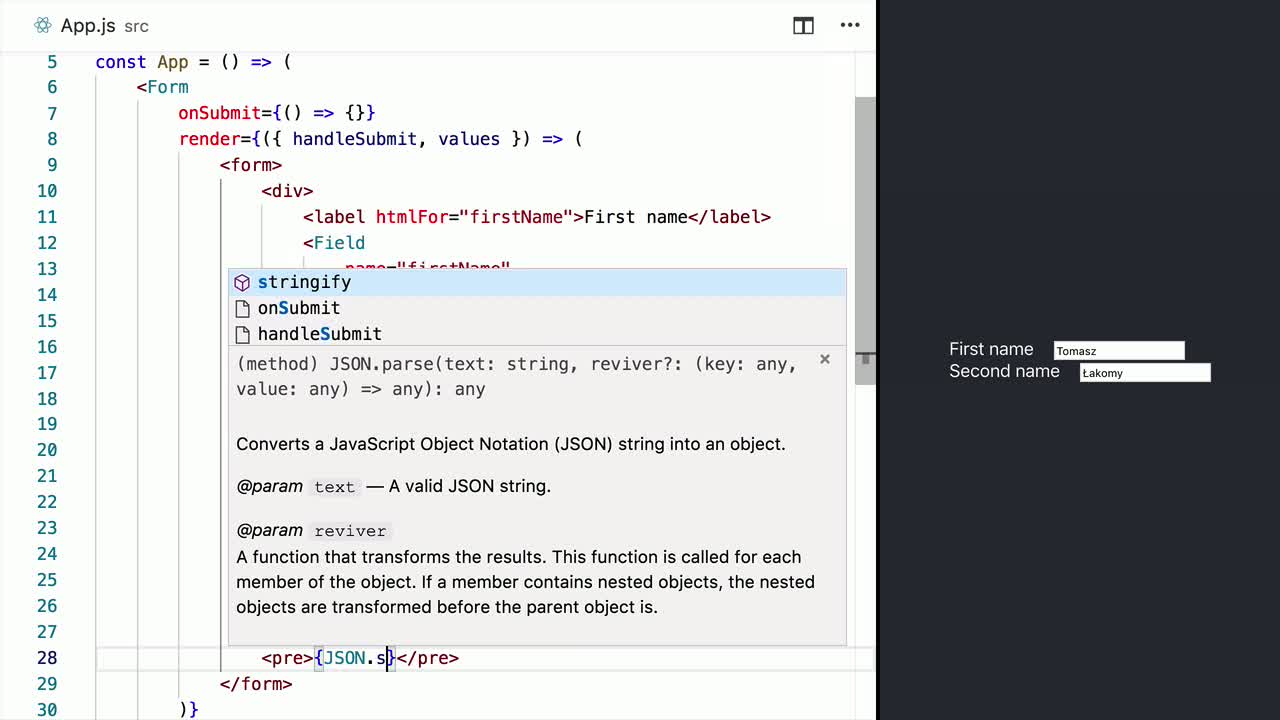Select the handleSubmit autocomplete suggestion

coord(319,334)
